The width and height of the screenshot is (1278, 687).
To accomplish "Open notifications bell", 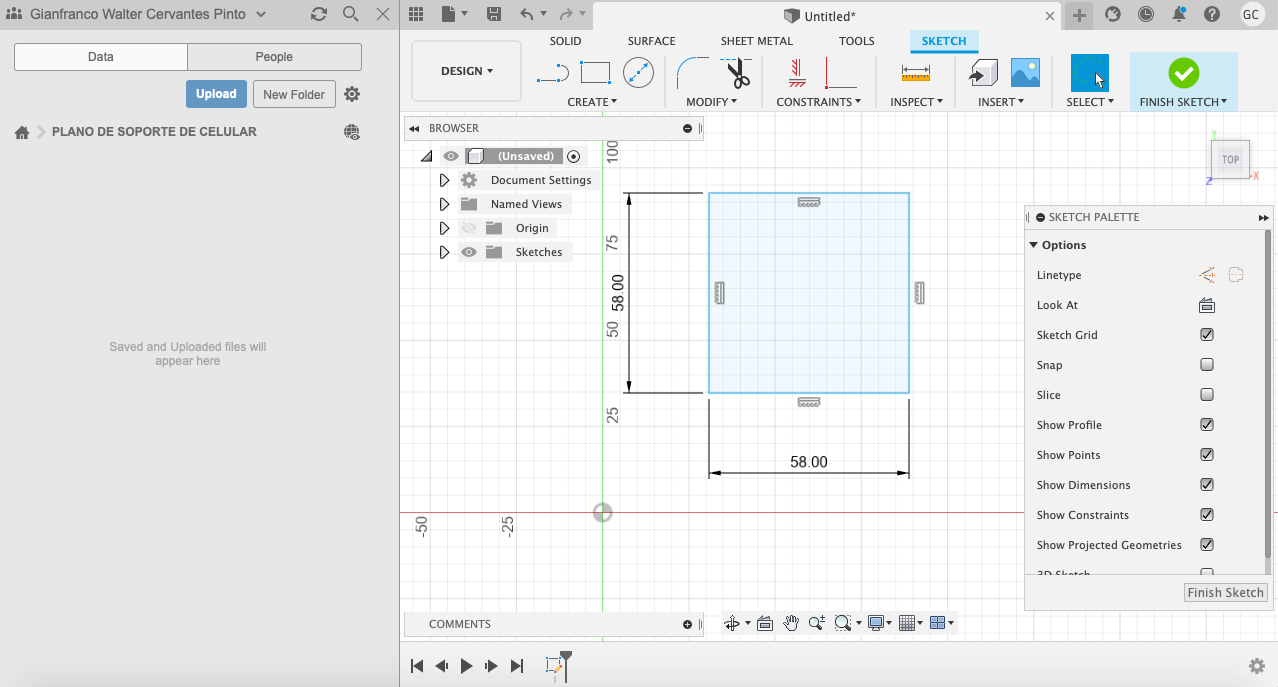I will [1179, 14].
